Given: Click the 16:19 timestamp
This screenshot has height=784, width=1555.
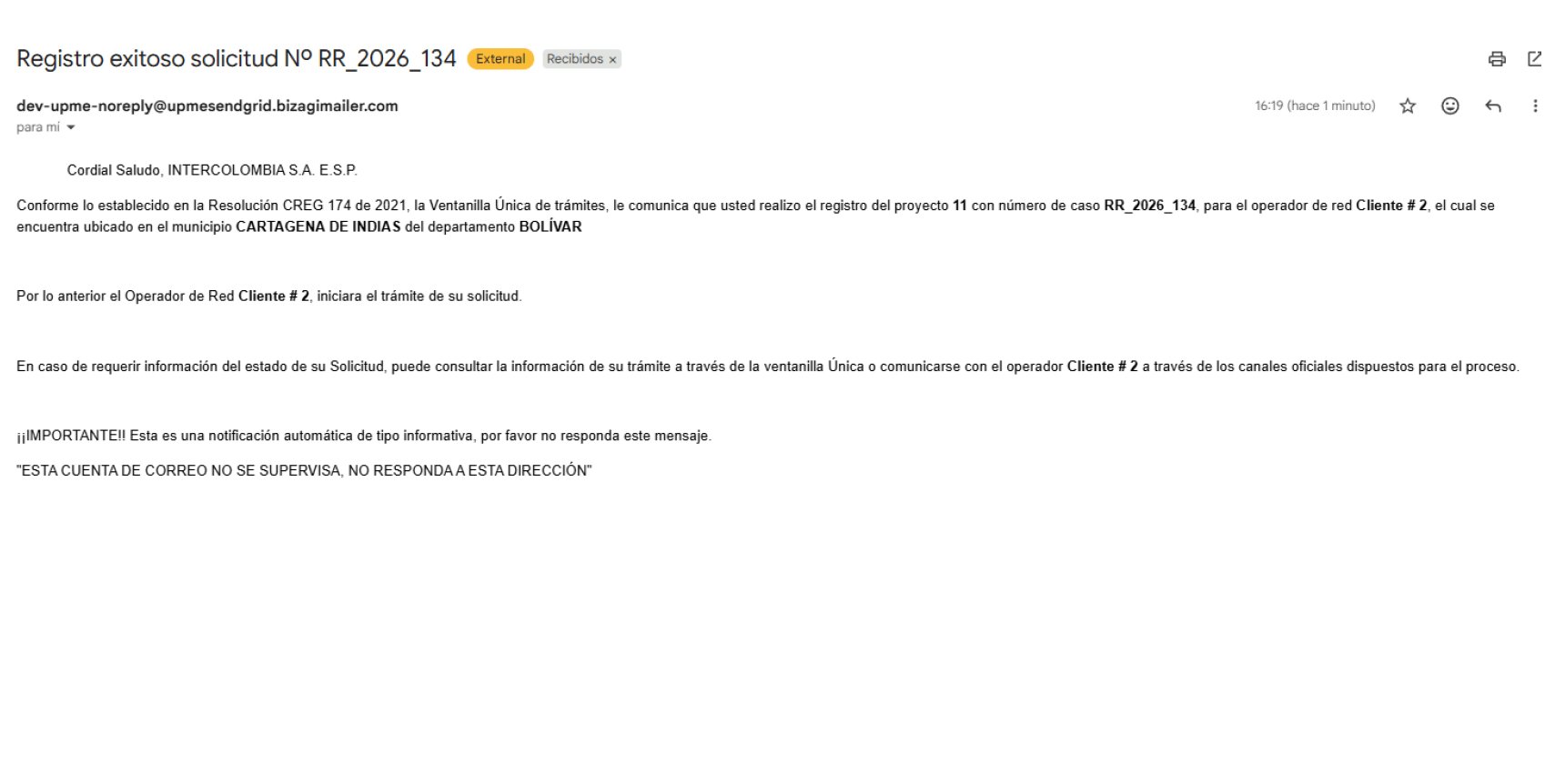Looking at the screenshot, I should [1315, 106].
